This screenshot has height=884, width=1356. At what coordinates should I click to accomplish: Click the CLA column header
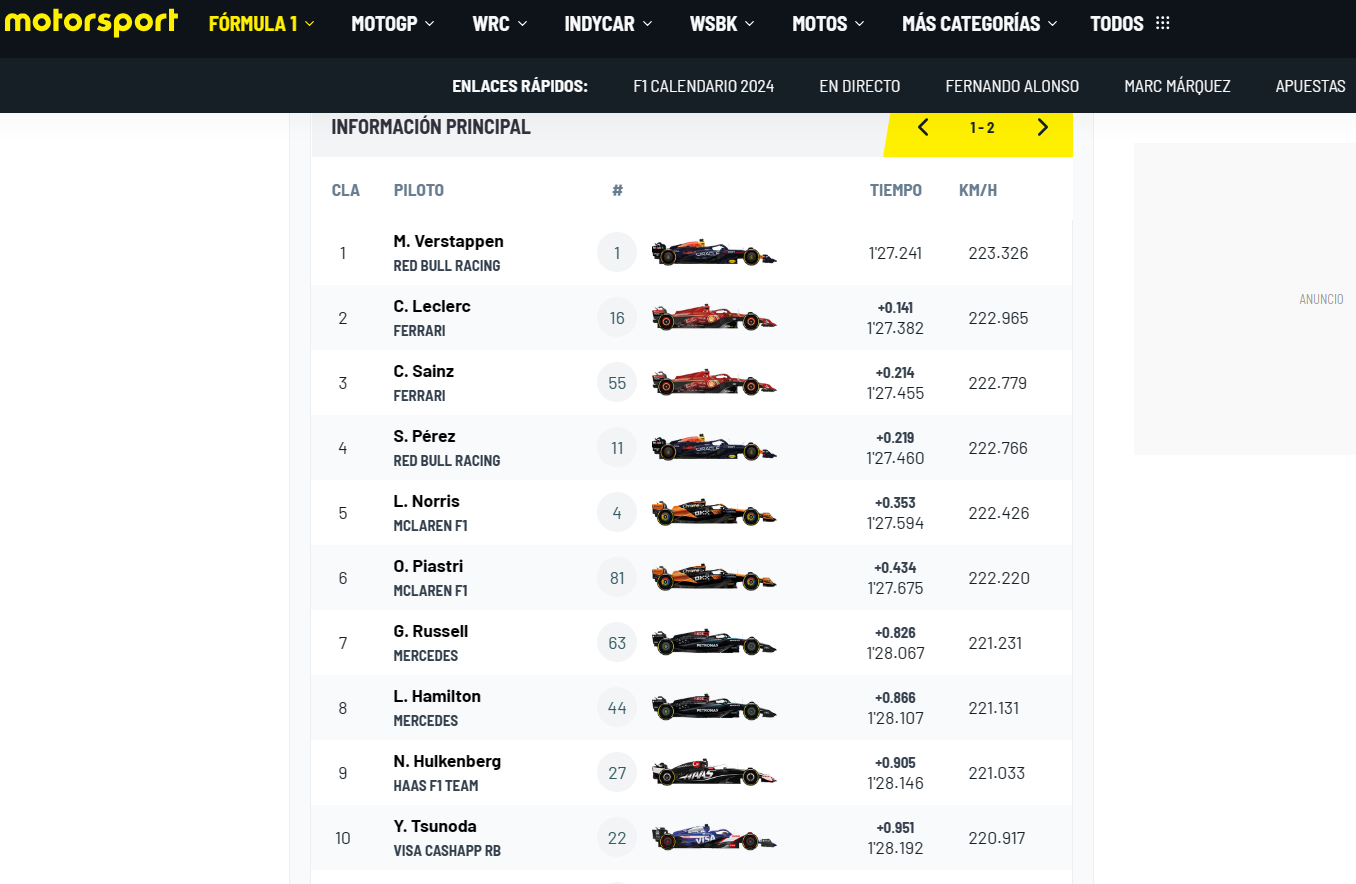pyautogui.click(x=346, y=190)
